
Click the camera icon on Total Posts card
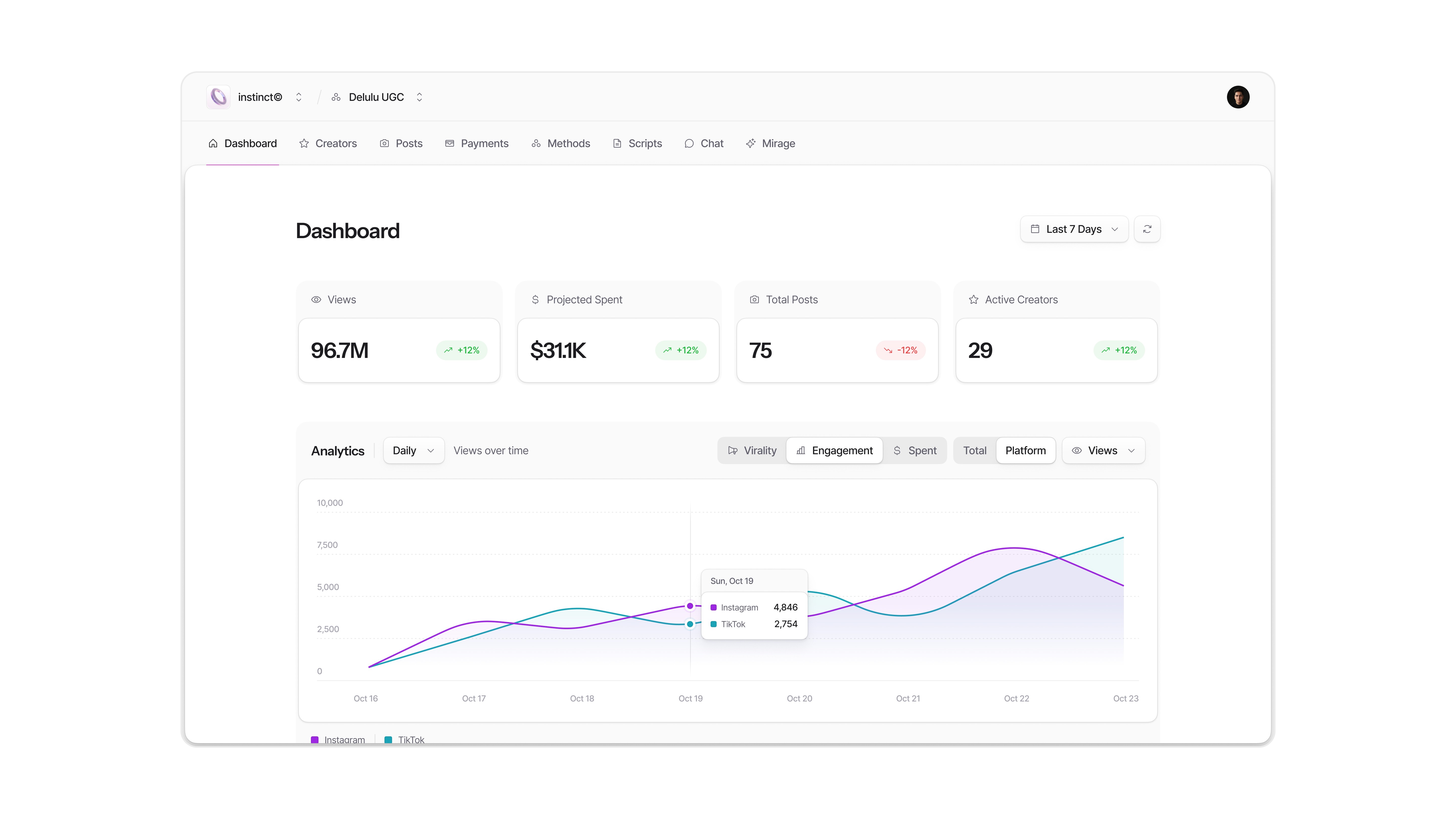coord(754,300)
